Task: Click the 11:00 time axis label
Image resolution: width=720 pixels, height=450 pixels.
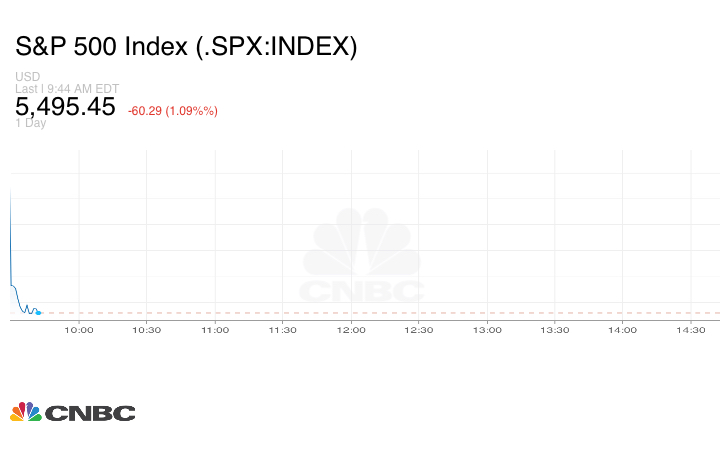Action: [215, 330]
